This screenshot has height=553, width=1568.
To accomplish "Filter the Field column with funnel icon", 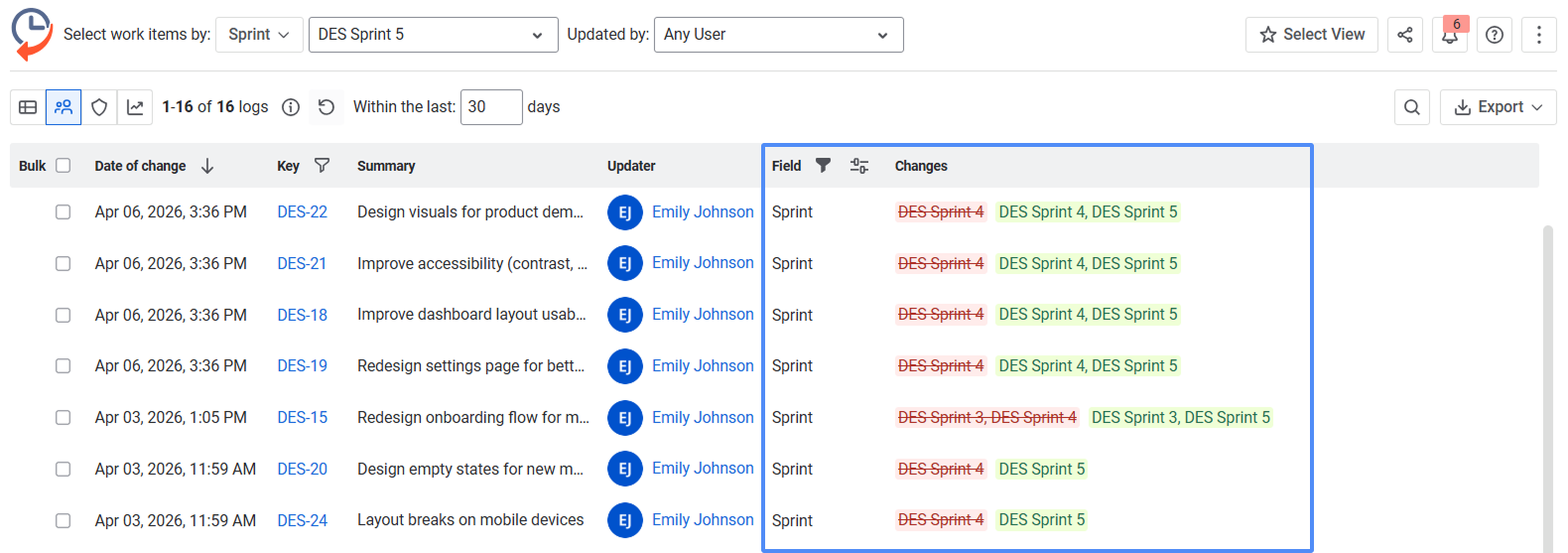I will [x=823, y=166].
